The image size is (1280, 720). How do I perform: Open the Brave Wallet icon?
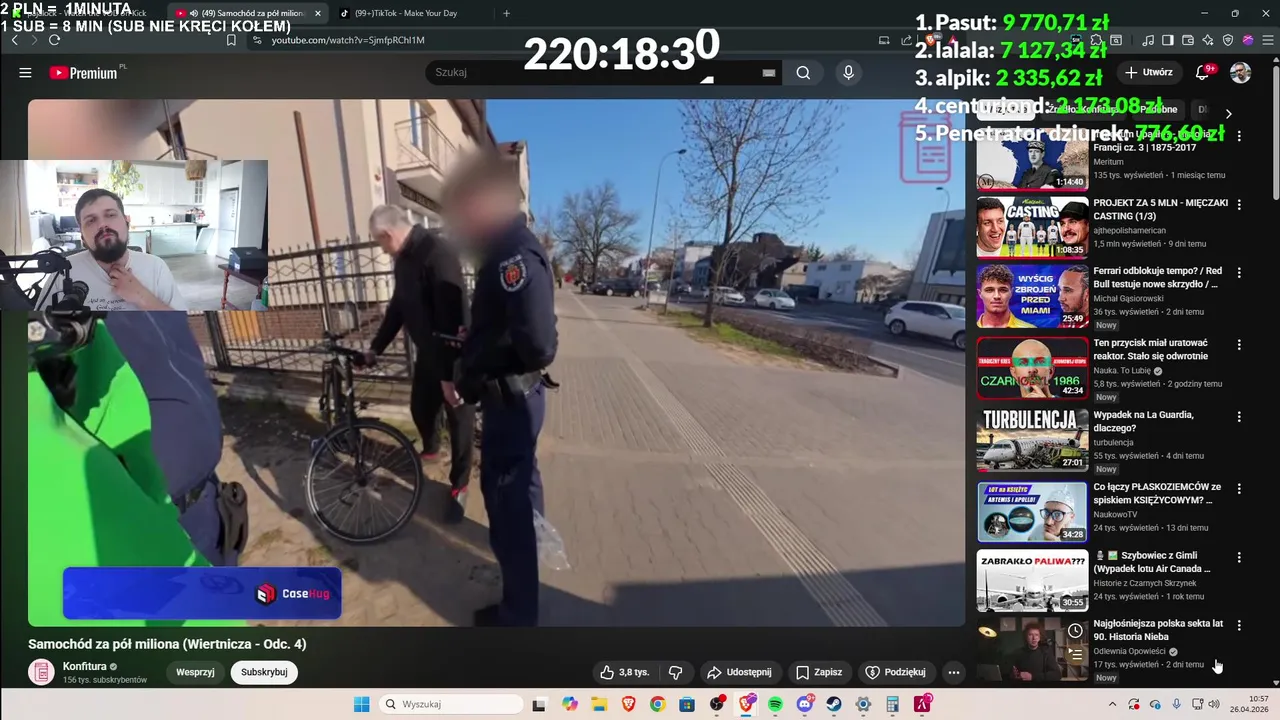(x=1188, y=40)
